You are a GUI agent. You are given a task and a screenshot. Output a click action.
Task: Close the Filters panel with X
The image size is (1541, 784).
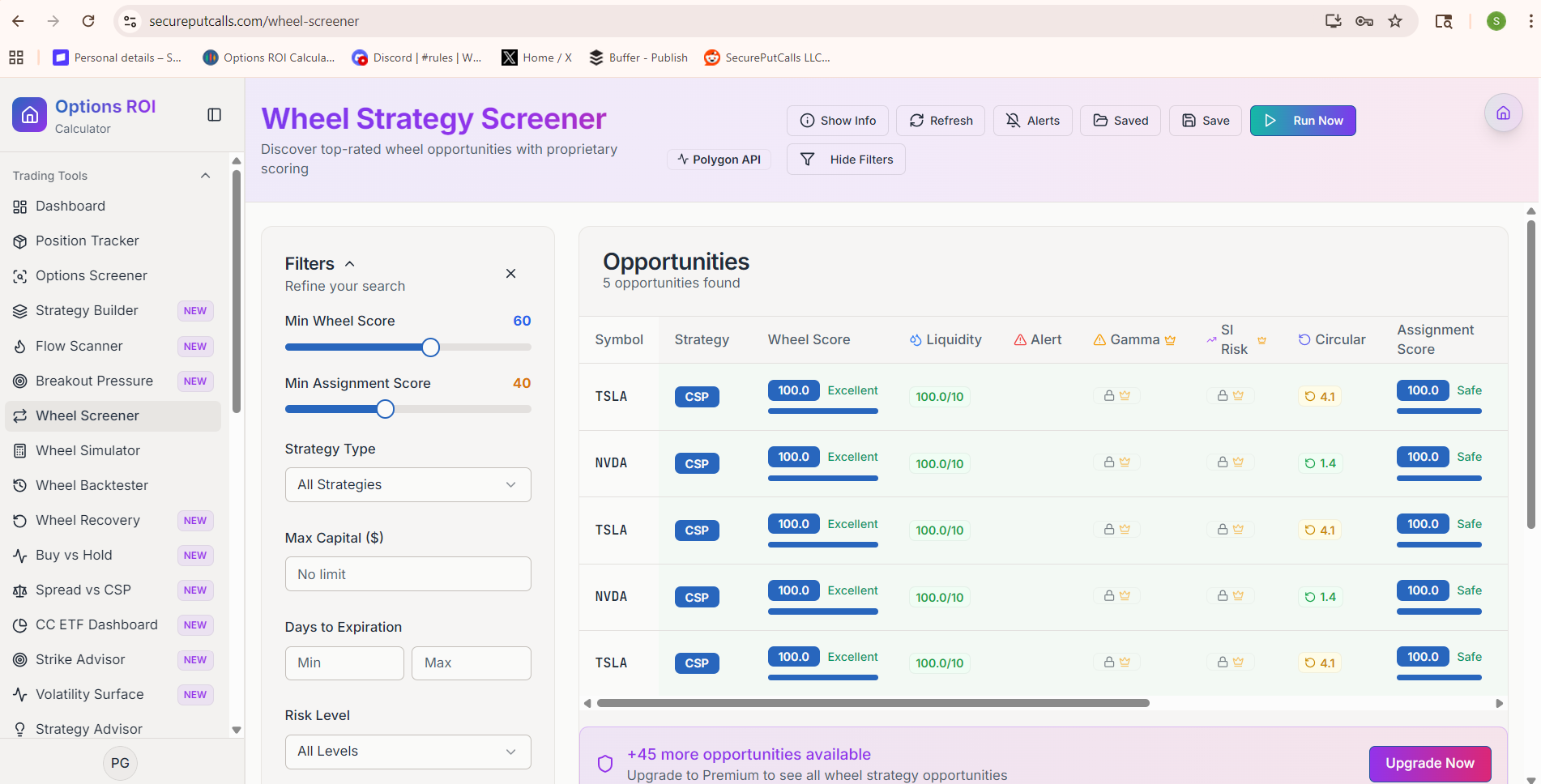point(510,274)
